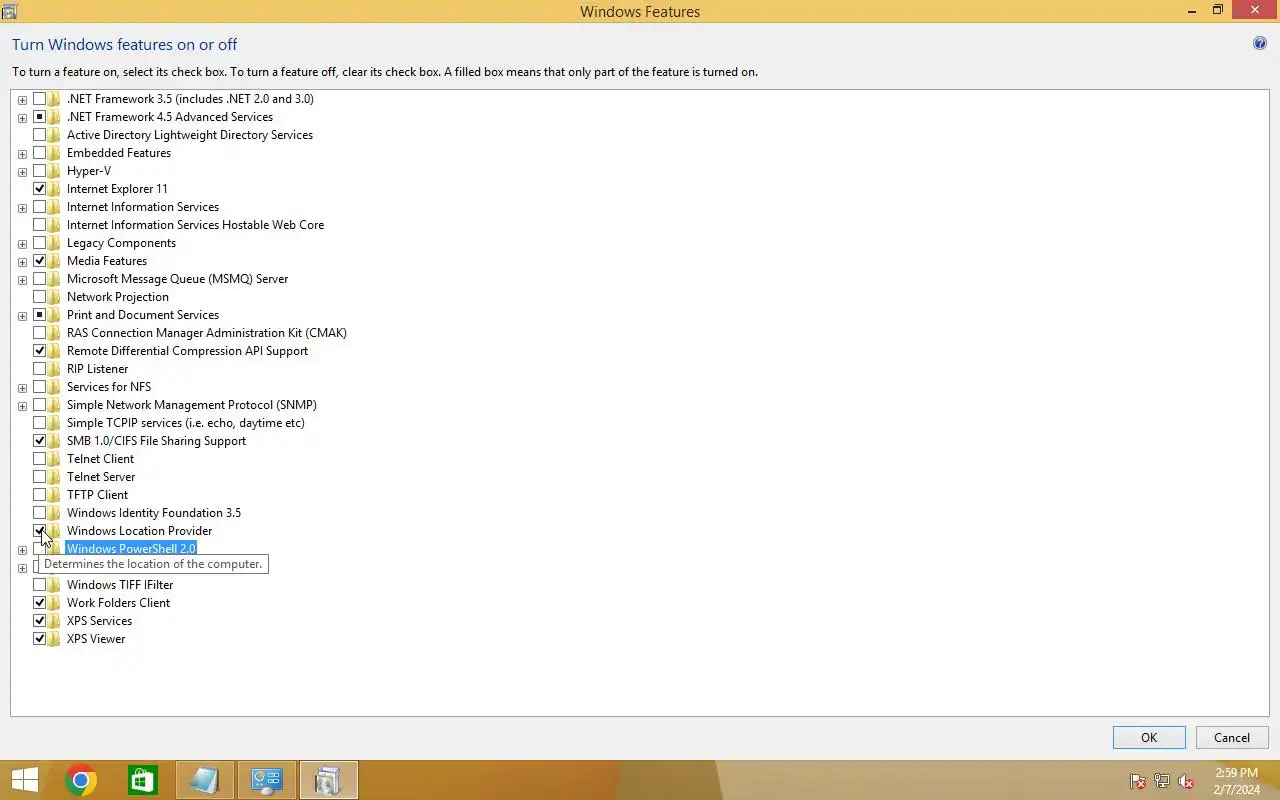This screenshot has width=1280, height=800.
Task: Select Windows Identity Foundation 3.5 label
Action: 154,513
